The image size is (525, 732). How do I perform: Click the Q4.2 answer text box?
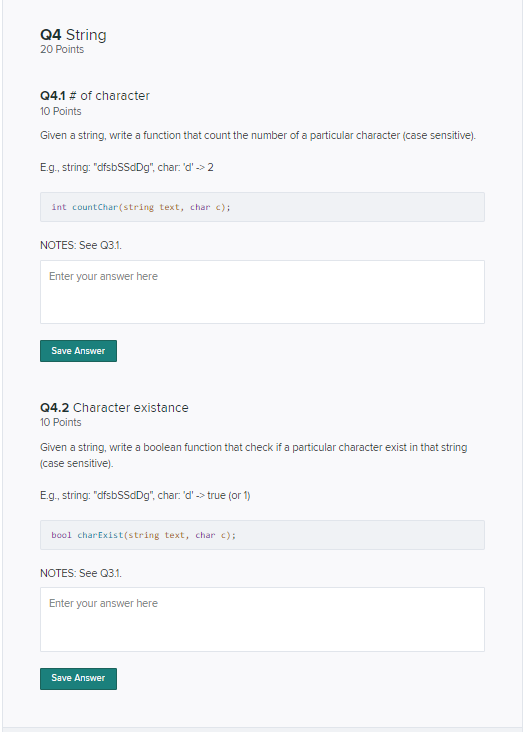[262, 619]
